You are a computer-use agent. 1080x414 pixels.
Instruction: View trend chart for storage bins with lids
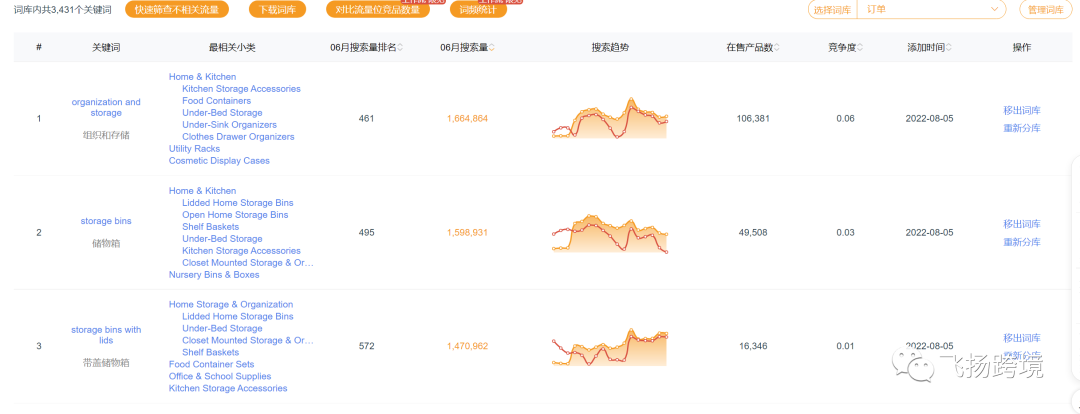tap(609, 347)
